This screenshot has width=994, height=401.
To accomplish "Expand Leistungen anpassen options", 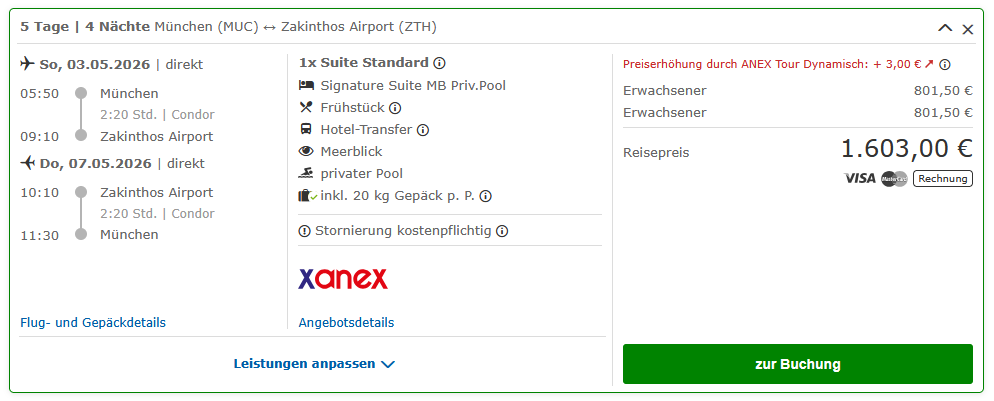I will click(x=315, y=364).
